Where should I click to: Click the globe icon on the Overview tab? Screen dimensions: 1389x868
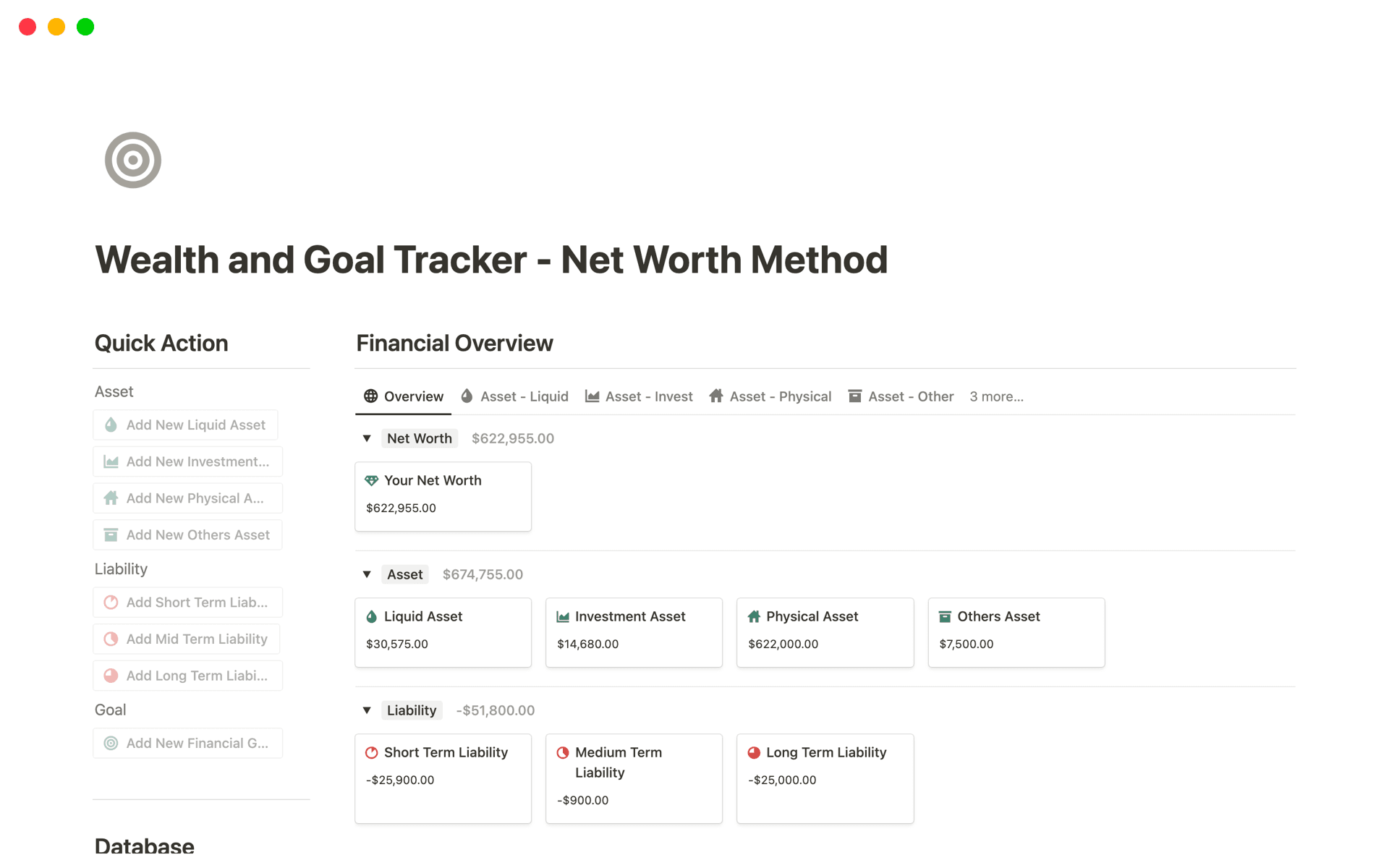[370, 396]
